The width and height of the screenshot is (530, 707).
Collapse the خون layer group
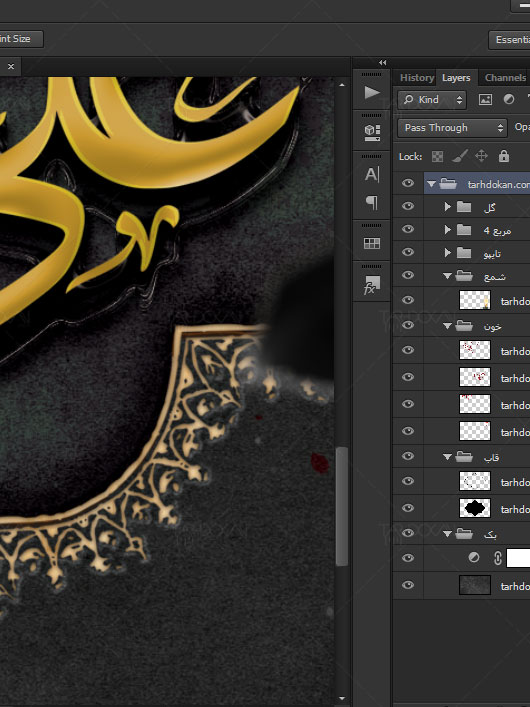click(447, 326)
